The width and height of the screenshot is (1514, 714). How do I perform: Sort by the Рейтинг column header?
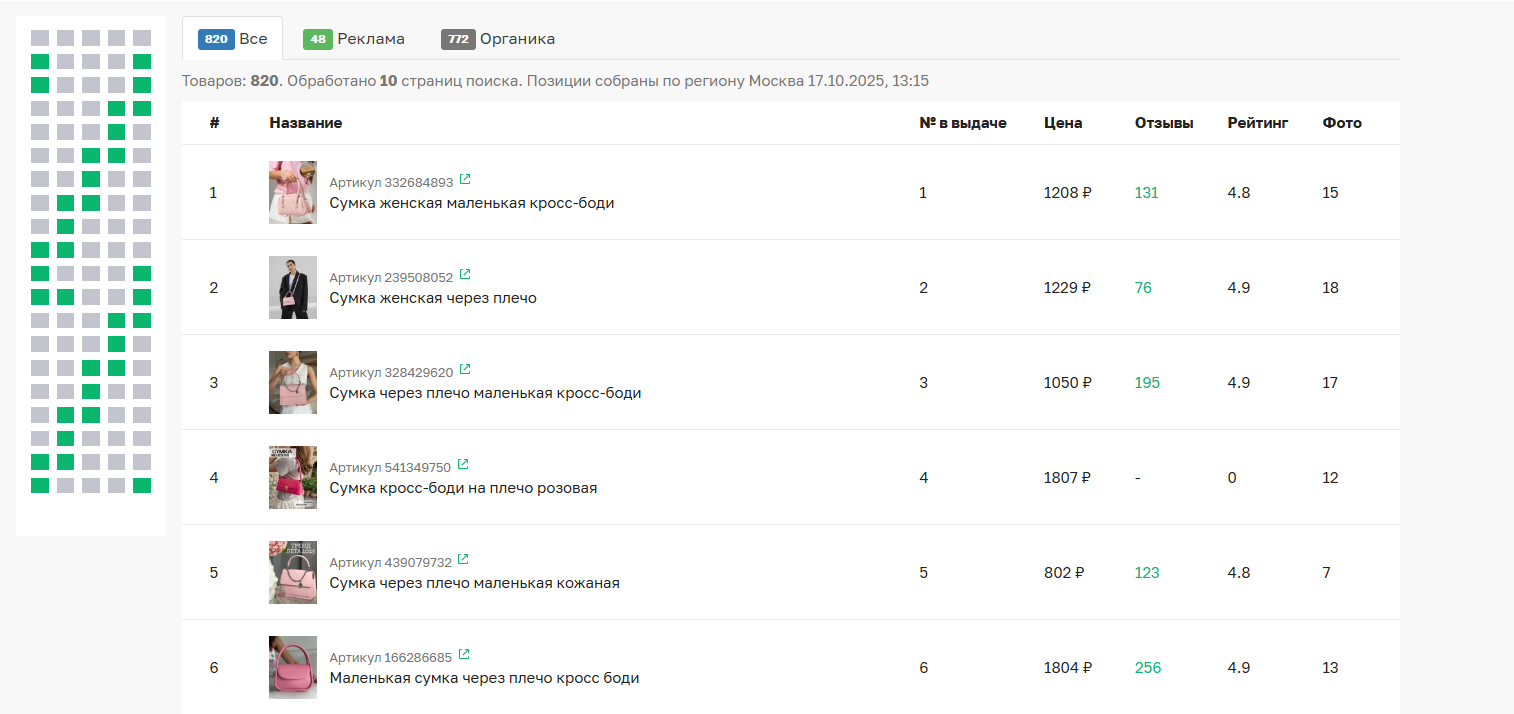coord(1257,123)
